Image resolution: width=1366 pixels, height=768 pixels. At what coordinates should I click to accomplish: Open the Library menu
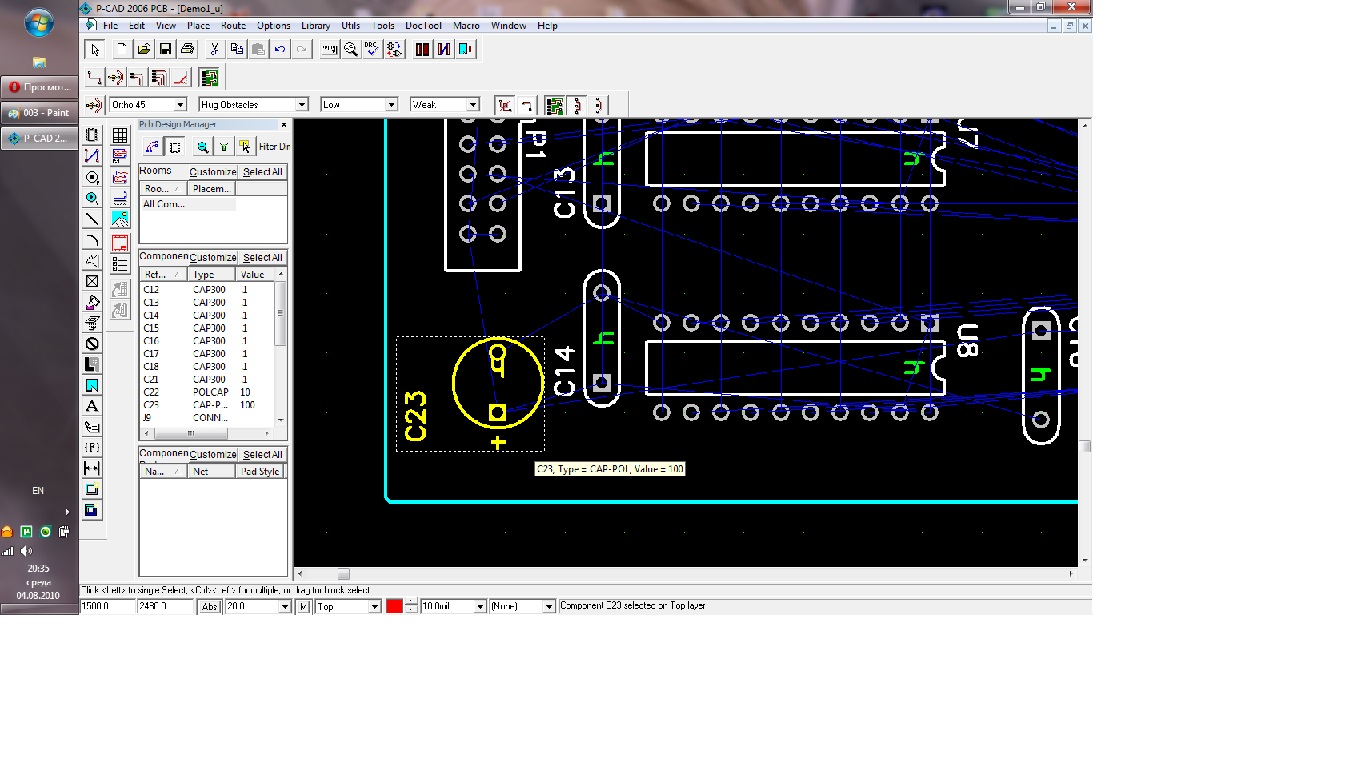click(x=315, y=26)
